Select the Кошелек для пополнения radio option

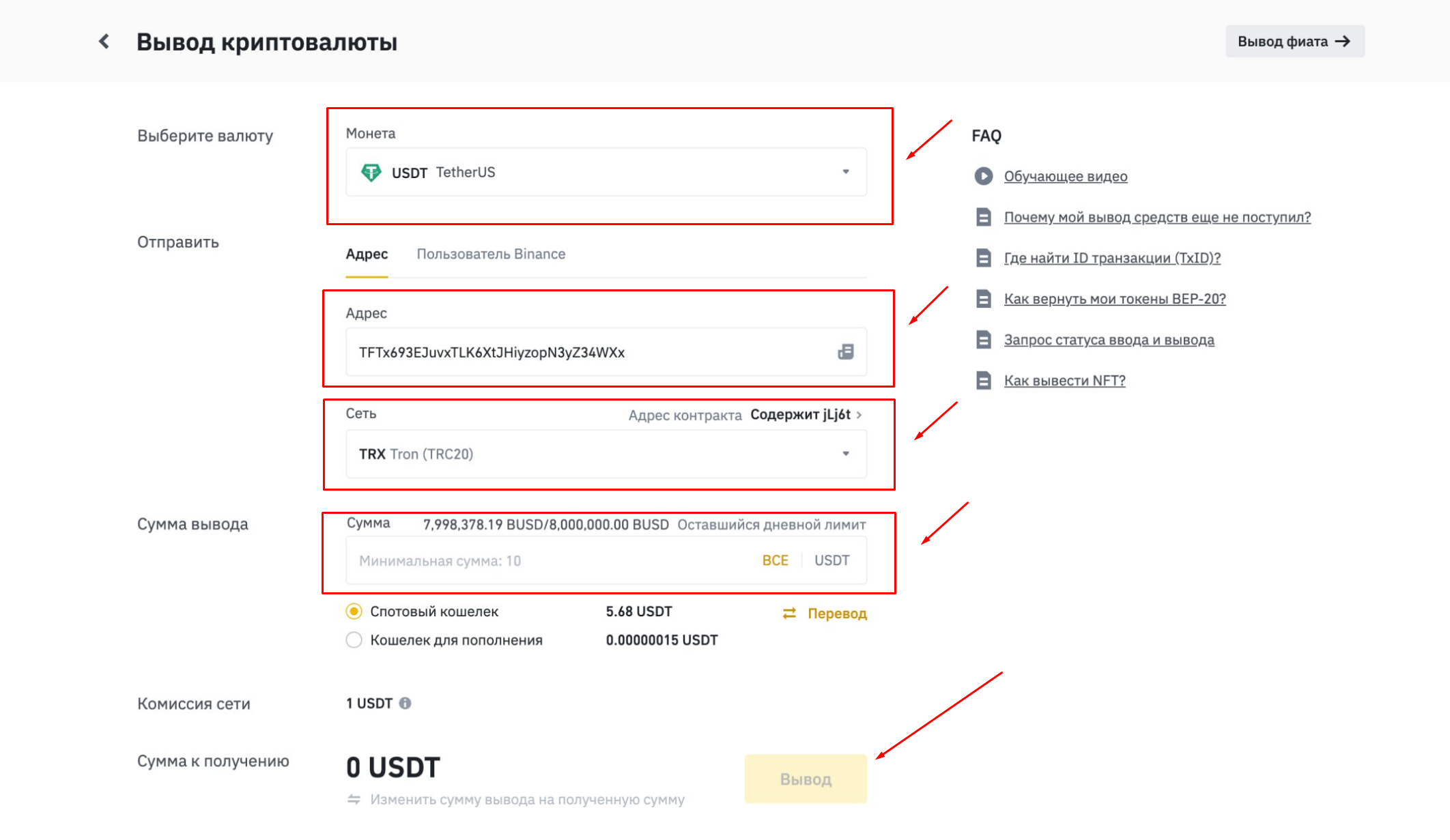tap(354, 640)
